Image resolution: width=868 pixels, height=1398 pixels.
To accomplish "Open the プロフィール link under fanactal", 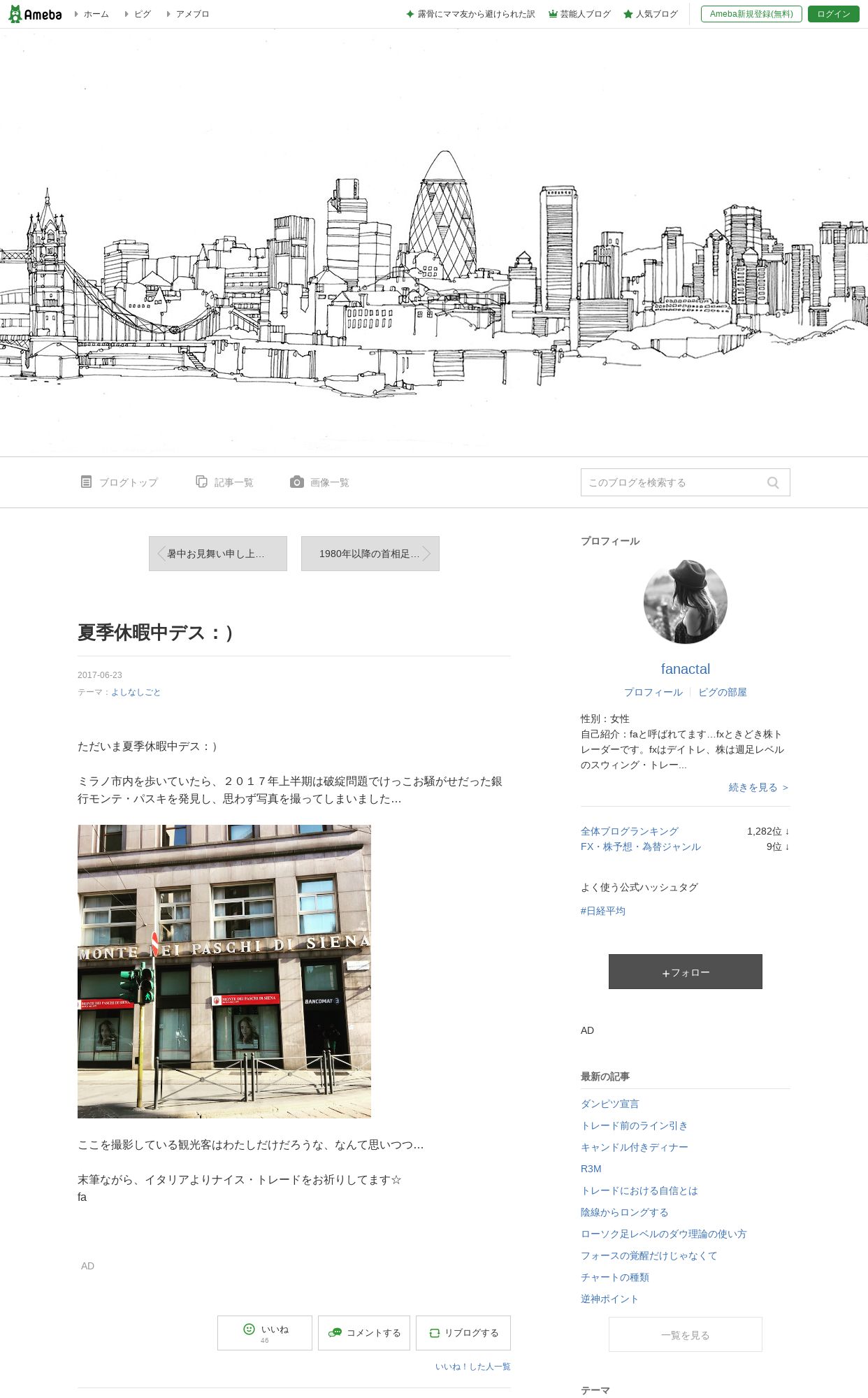I will point(653,692).
